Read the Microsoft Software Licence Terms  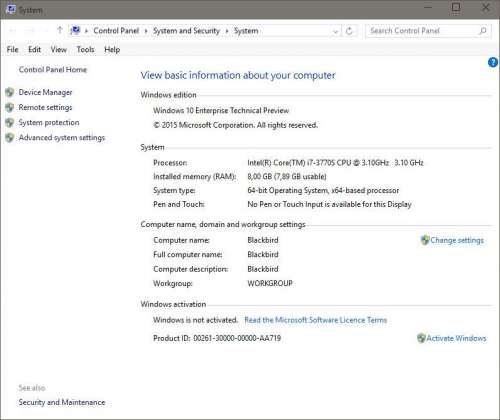click(316, 320)
